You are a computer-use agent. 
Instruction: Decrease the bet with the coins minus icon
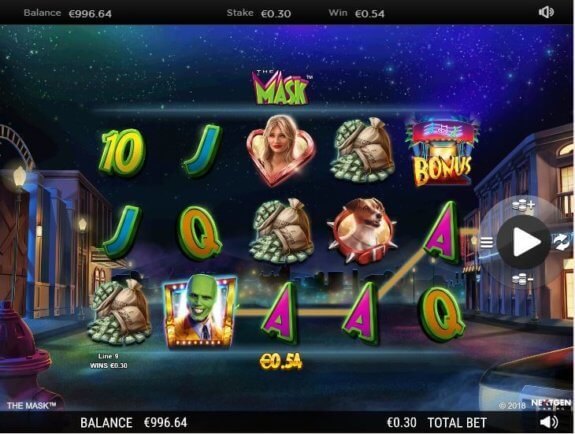(522, 280)
